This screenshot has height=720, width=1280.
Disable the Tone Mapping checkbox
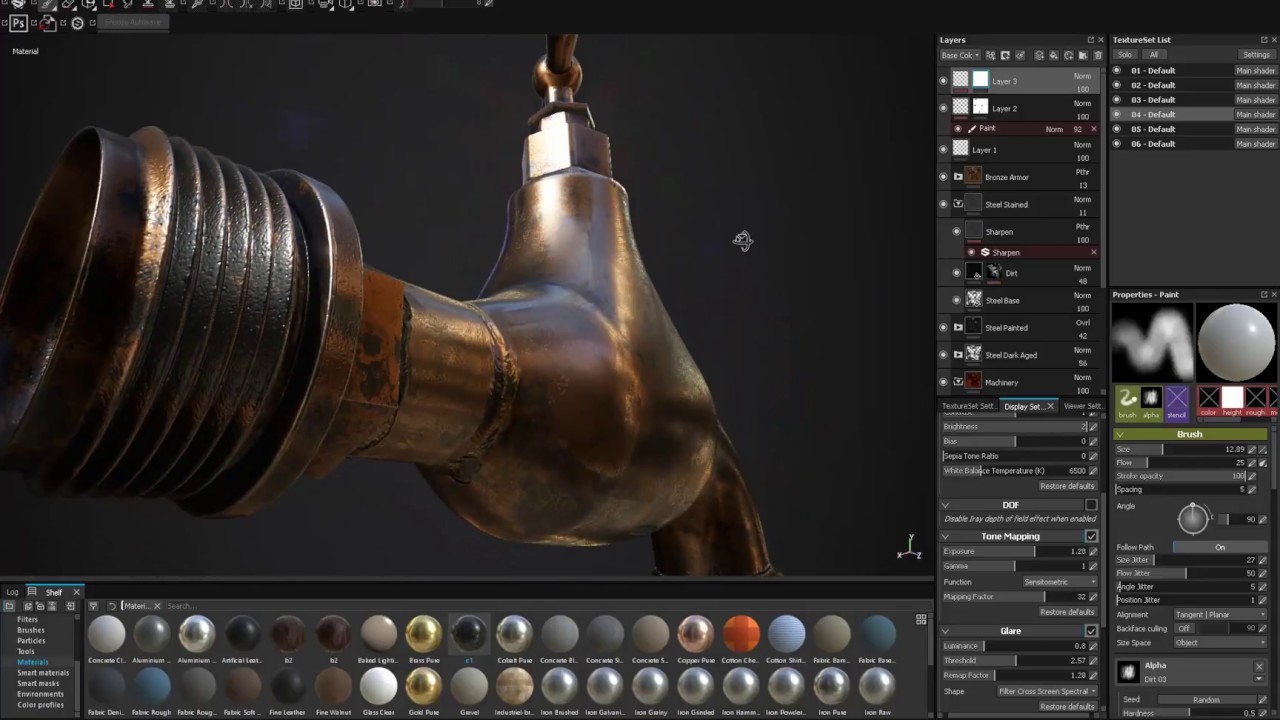tap(1091, 536)
